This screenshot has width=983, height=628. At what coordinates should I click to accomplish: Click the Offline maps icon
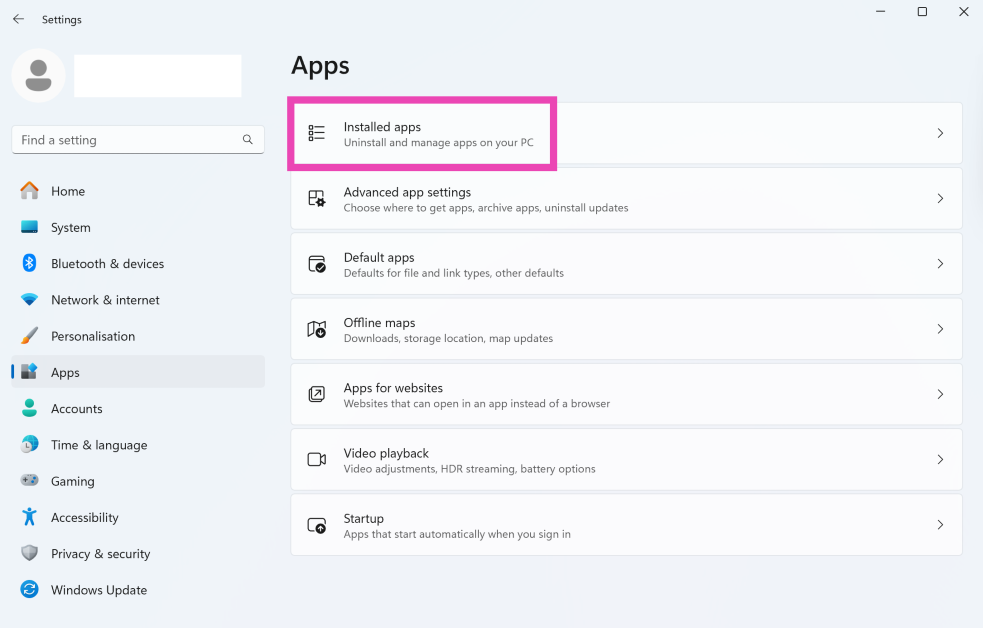317,329
